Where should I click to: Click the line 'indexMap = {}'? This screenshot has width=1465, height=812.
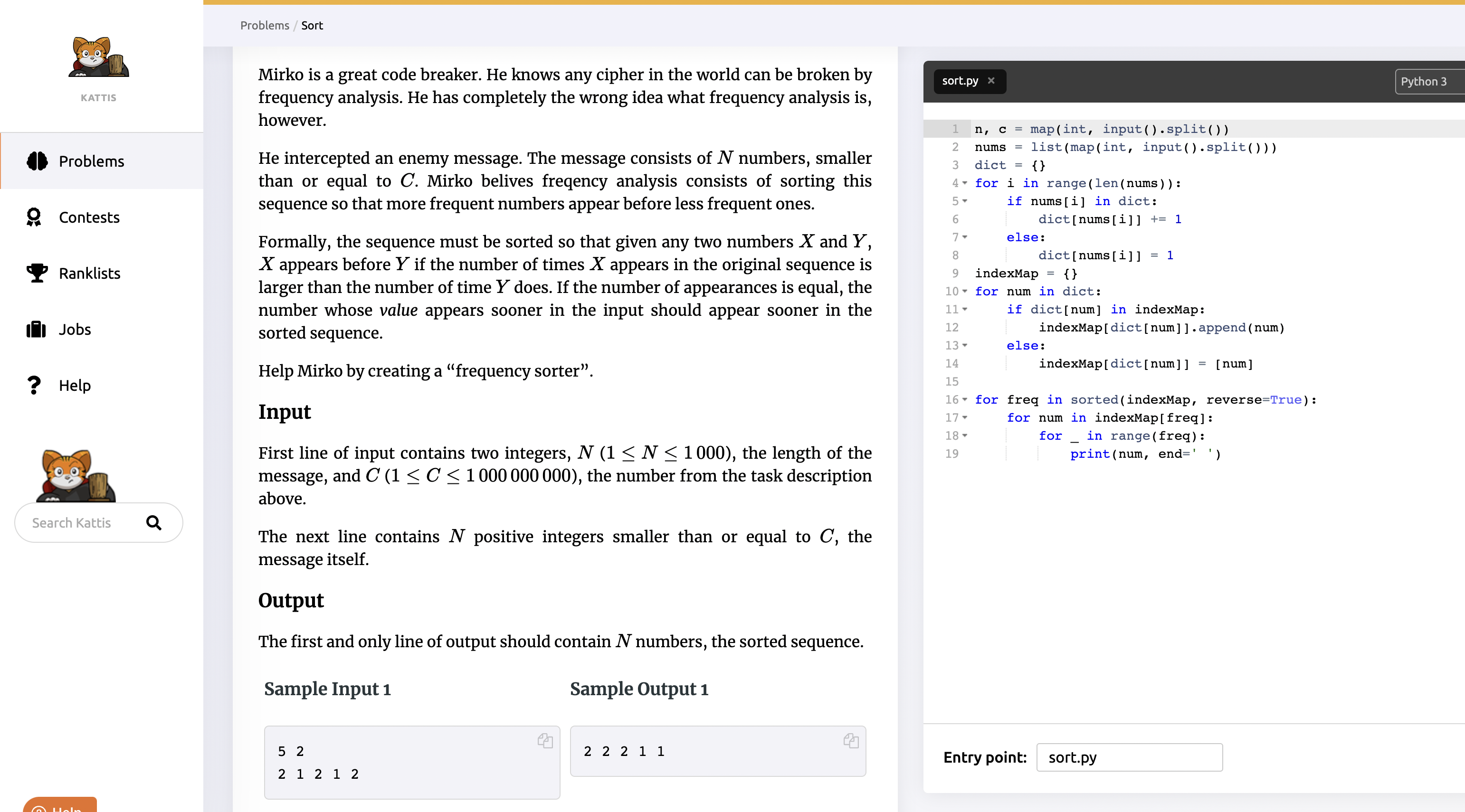[1026, 274]
